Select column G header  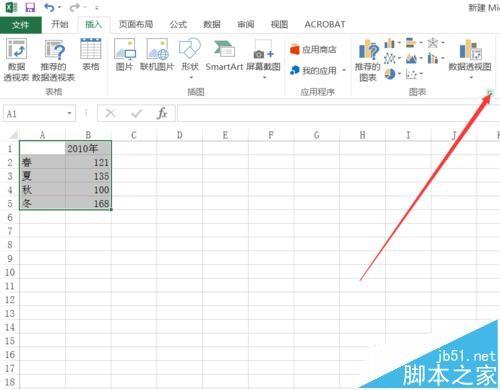pyautogui.click(x=317, y=135)
